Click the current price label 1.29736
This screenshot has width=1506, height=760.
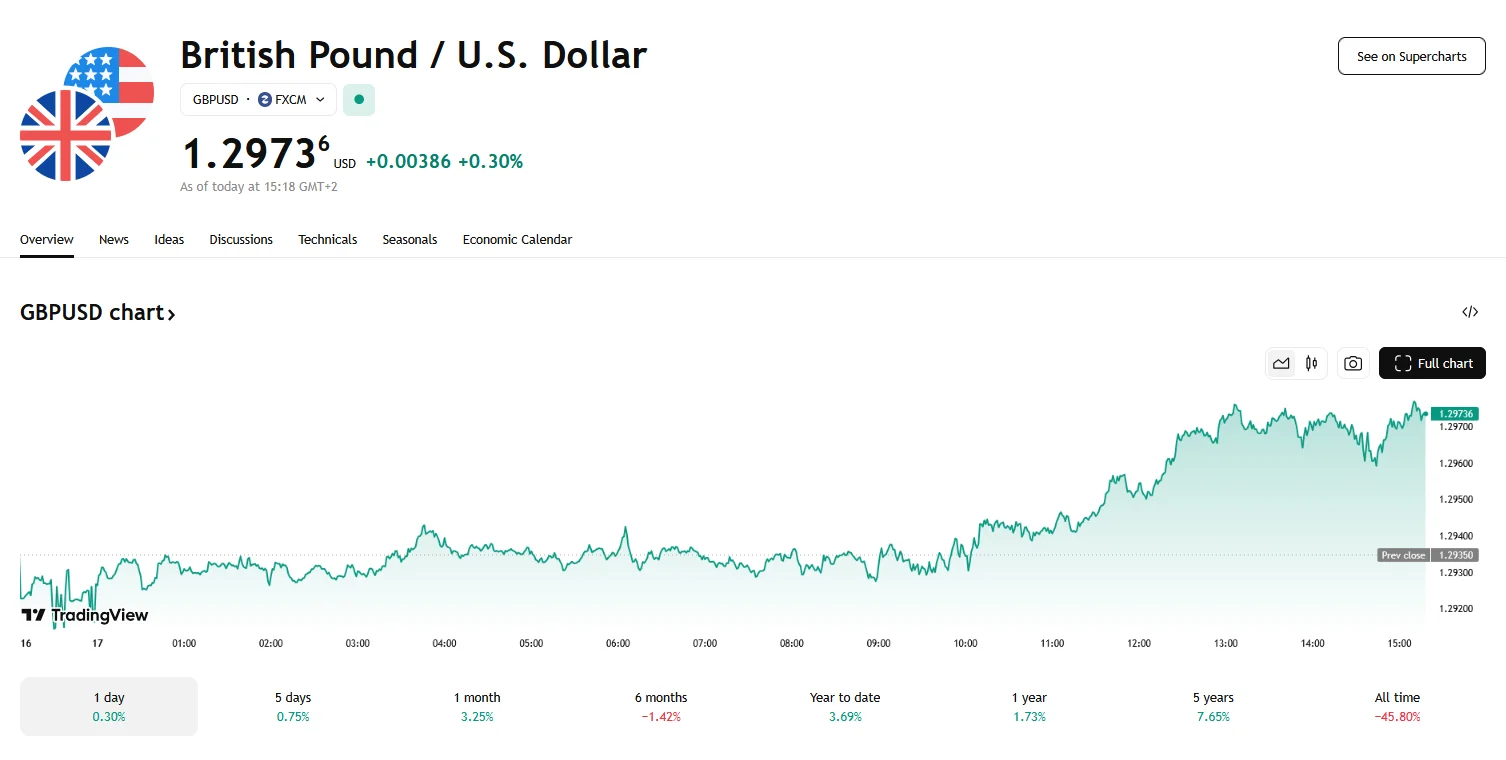coord(1454,414)
